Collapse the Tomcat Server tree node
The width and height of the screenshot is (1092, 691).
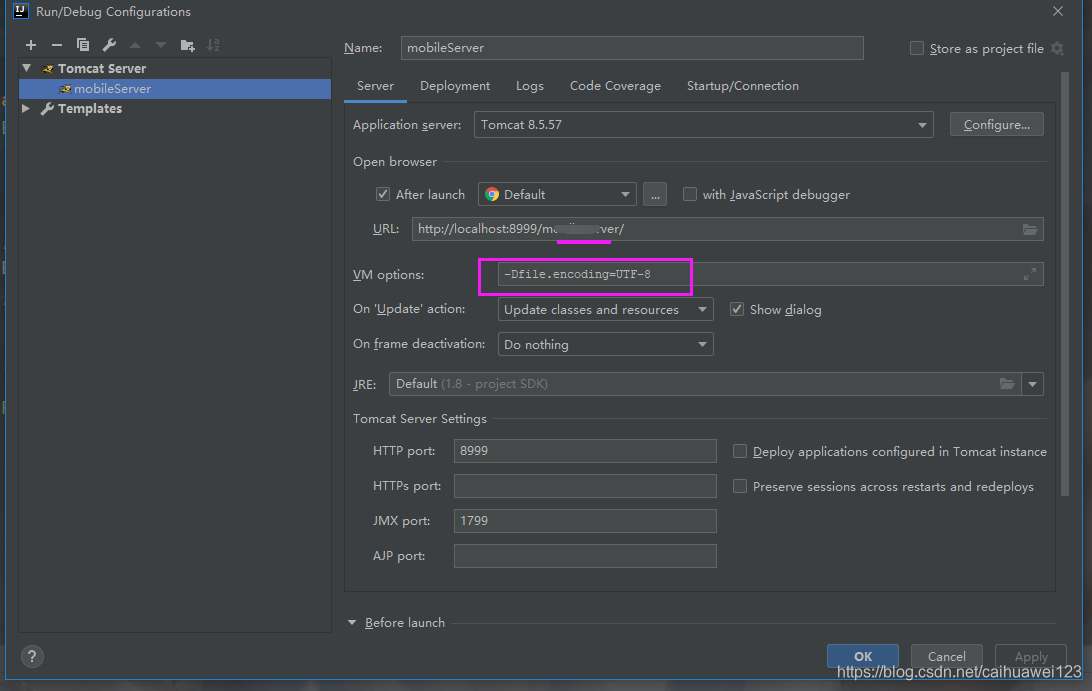pyautogui.click(x=27, y=68)
